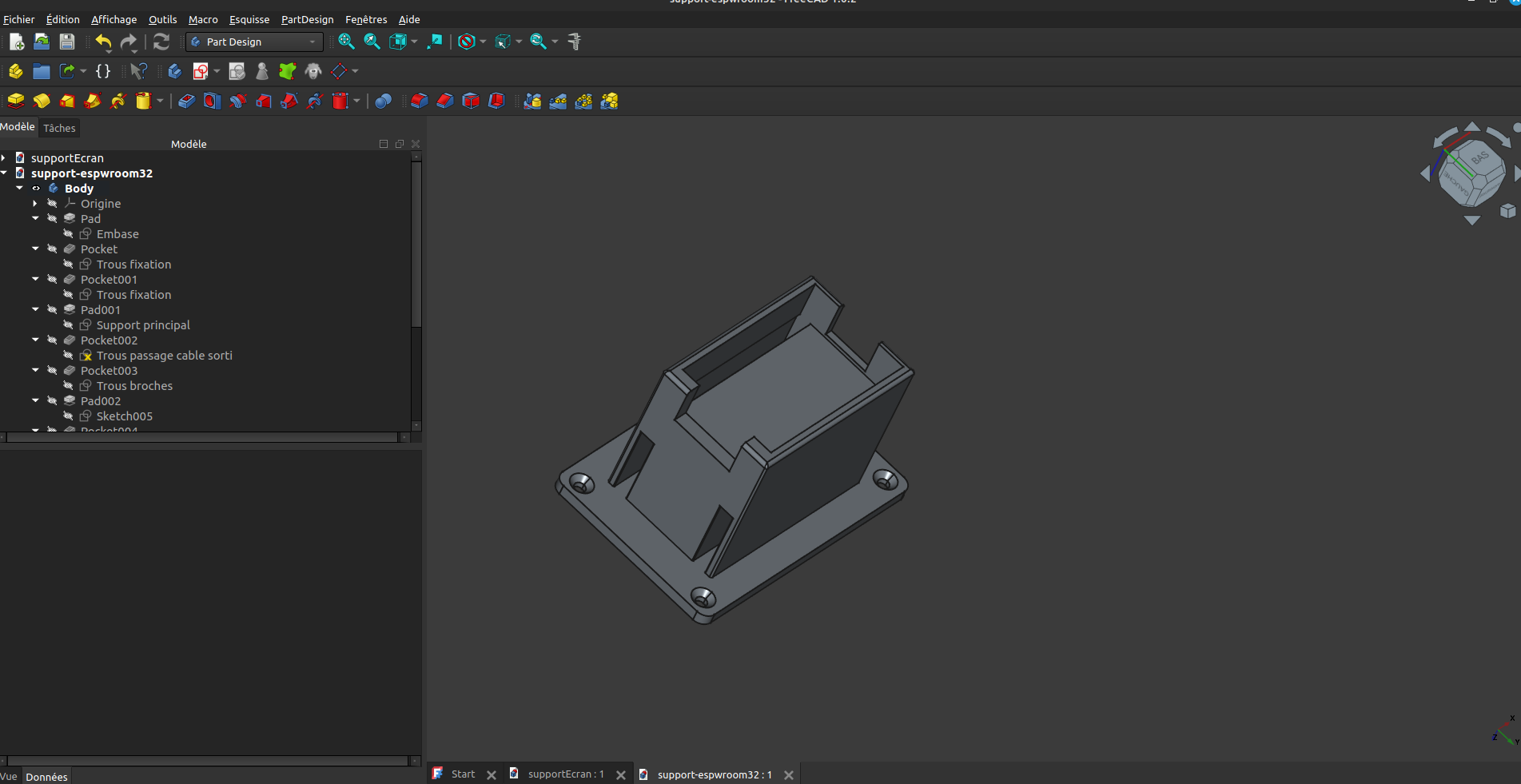This screenshot has width=1521, height=784.
Task: Click the Fillet tool icon
Action: click(x=420, y=101)
